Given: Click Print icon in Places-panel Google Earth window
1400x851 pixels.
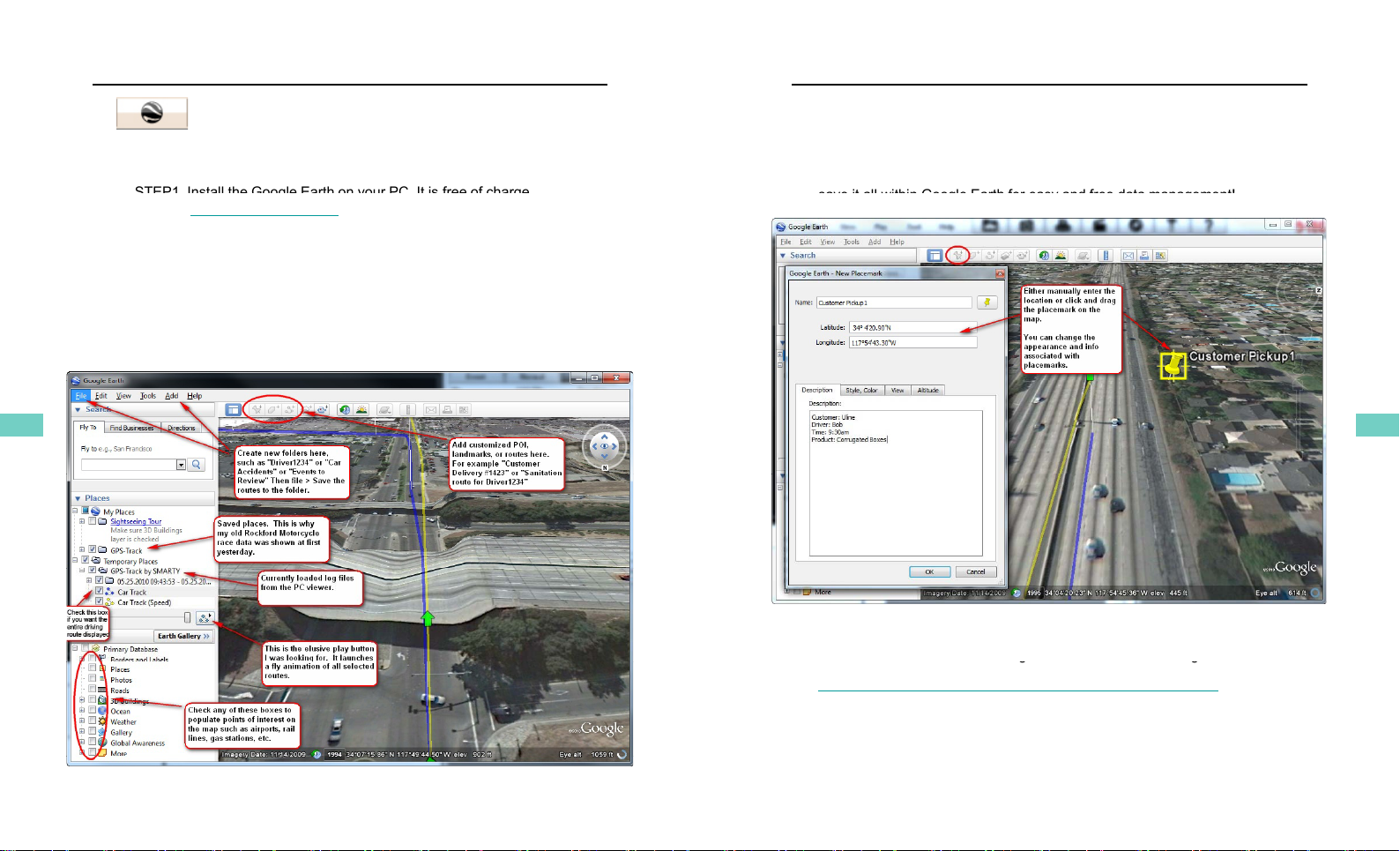Looking at the screenshot, I should click(447, 409).
